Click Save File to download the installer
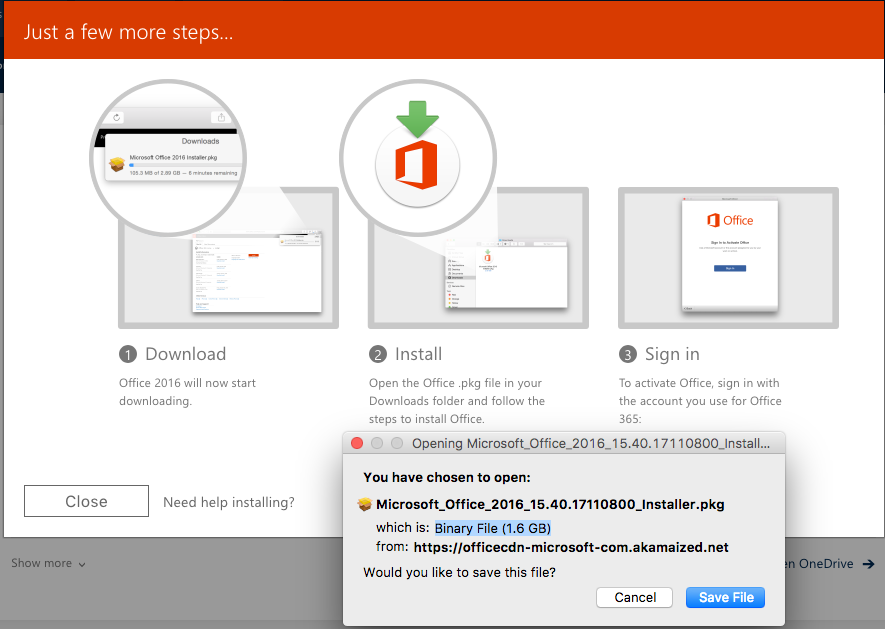 pyautogui.click(x=726, y=597)
